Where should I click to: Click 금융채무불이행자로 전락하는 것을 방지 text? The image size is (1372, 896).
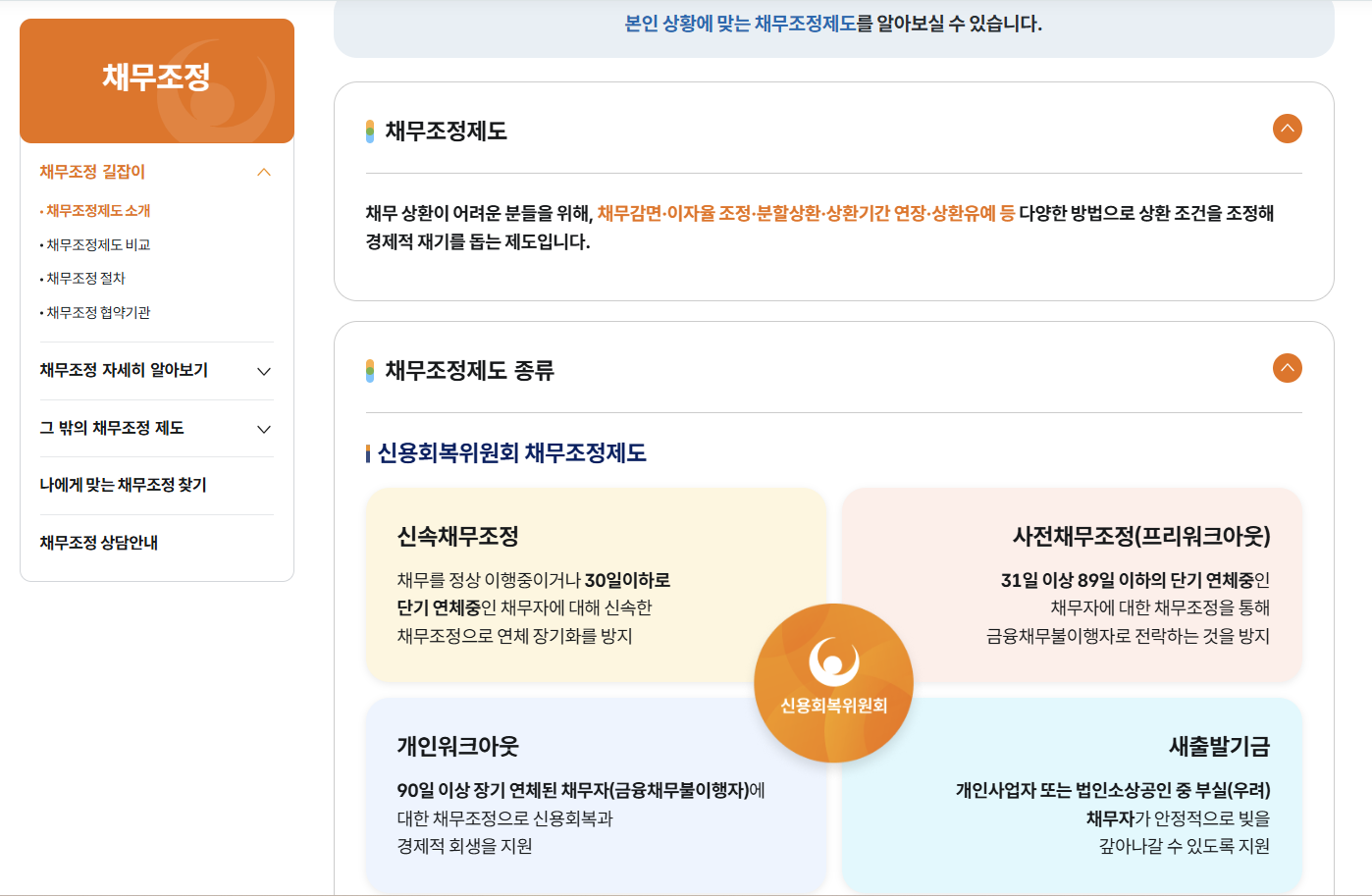[1128, 636]
